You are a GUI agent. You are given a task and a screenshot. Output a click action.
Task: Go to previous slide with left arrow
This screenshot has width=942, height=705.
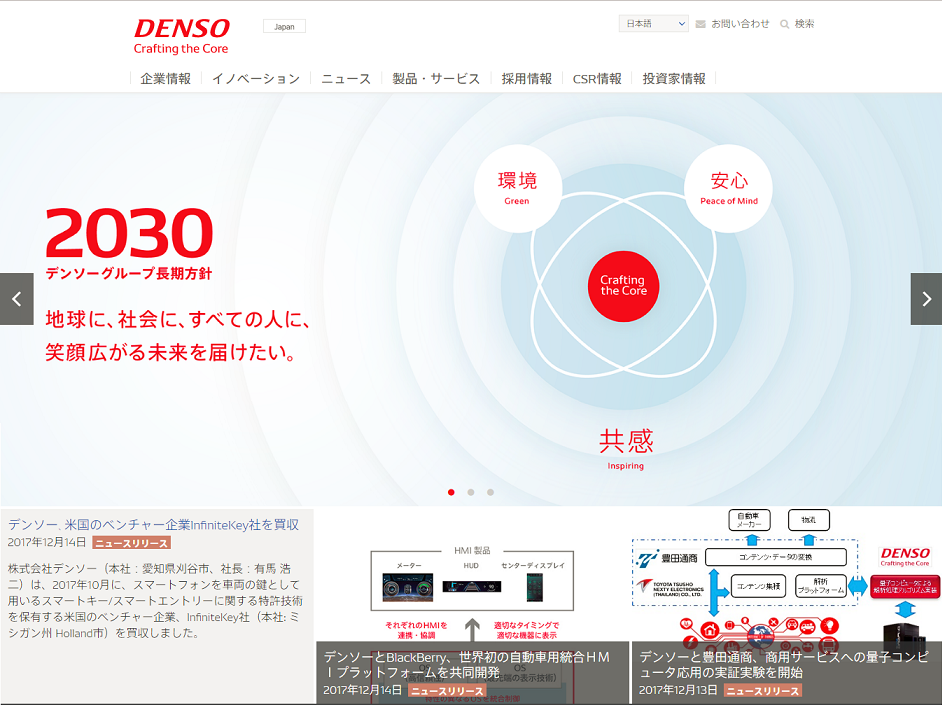click(x=17, y=299)
